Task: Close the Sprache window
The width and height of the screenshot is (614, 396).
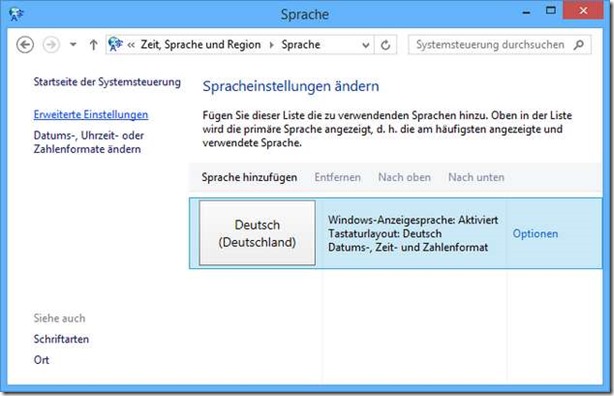Action: [583, 10]
